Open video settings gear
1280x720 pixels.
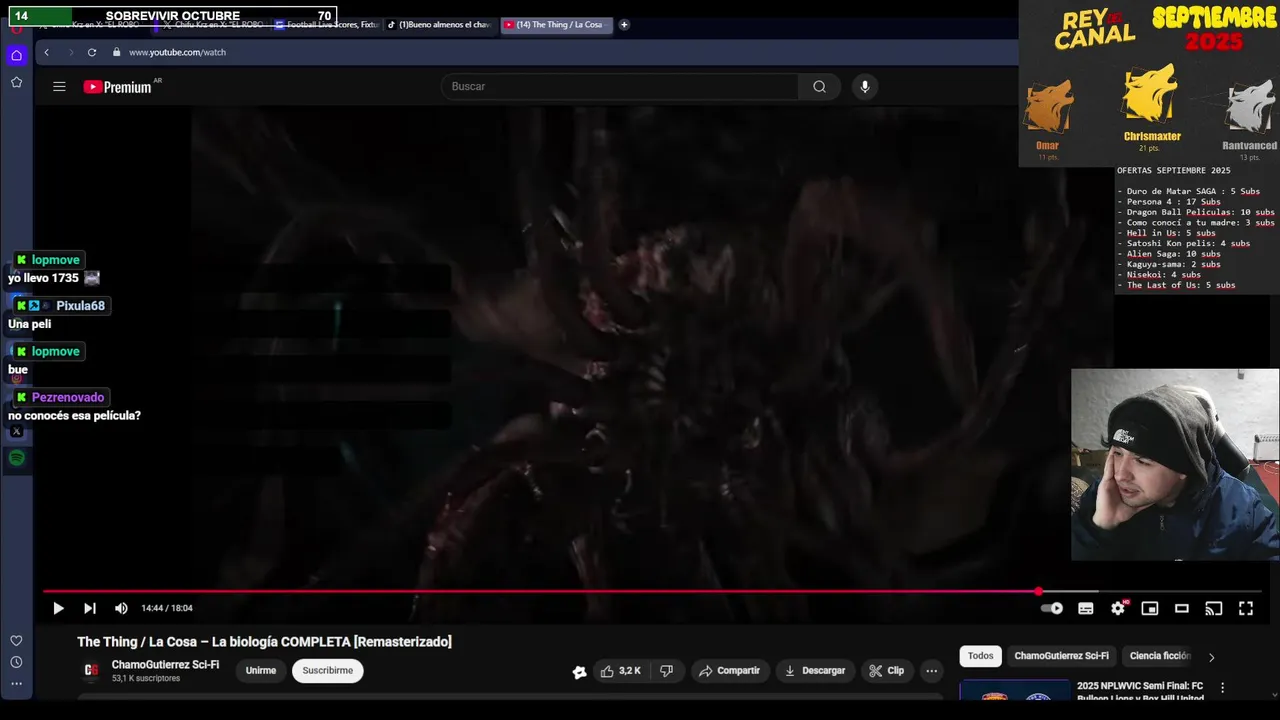[x=1118, y=608]
